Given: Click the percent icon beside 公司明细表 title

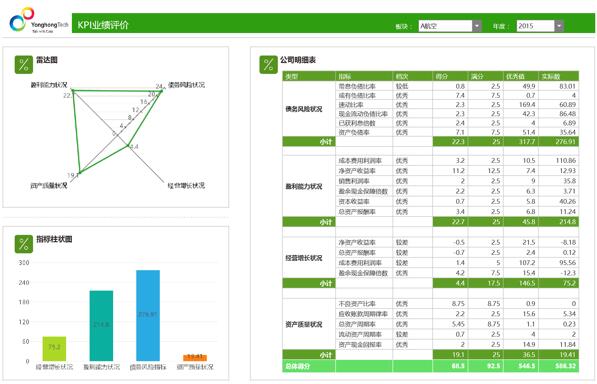Looking at the screenshot, I should pos(268,64).
